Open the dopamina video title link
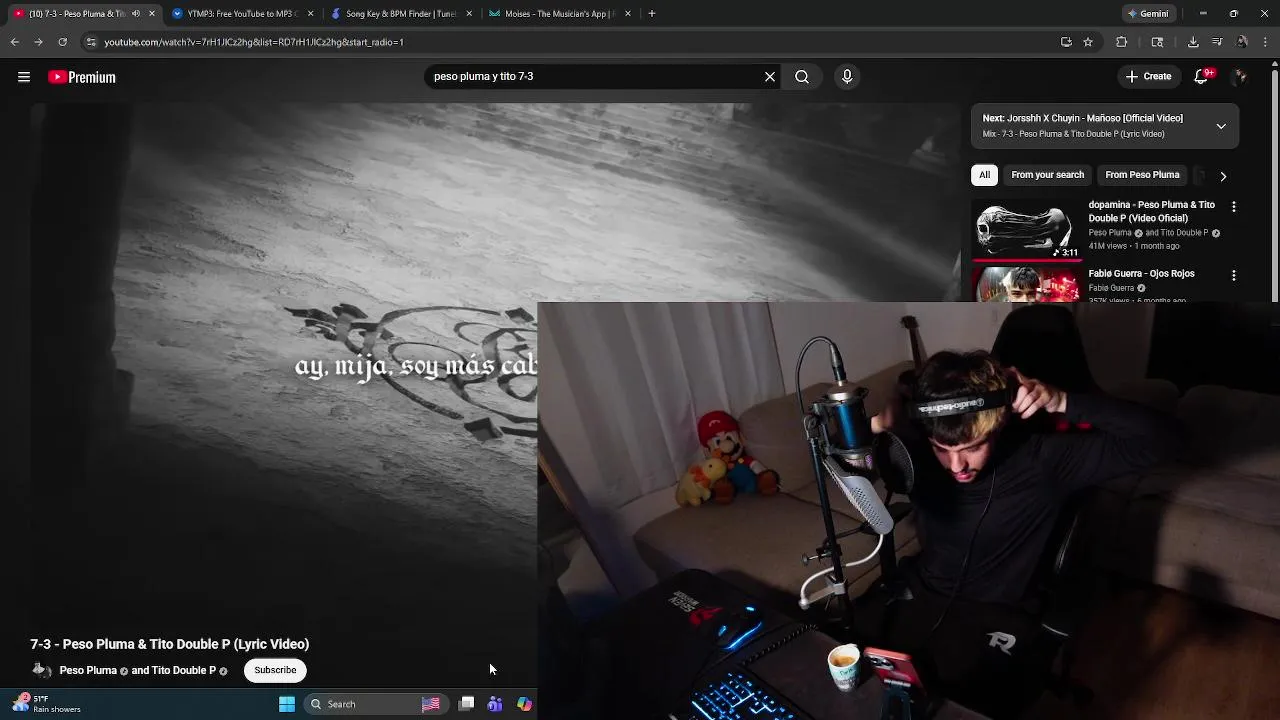 click(1151, 211)
